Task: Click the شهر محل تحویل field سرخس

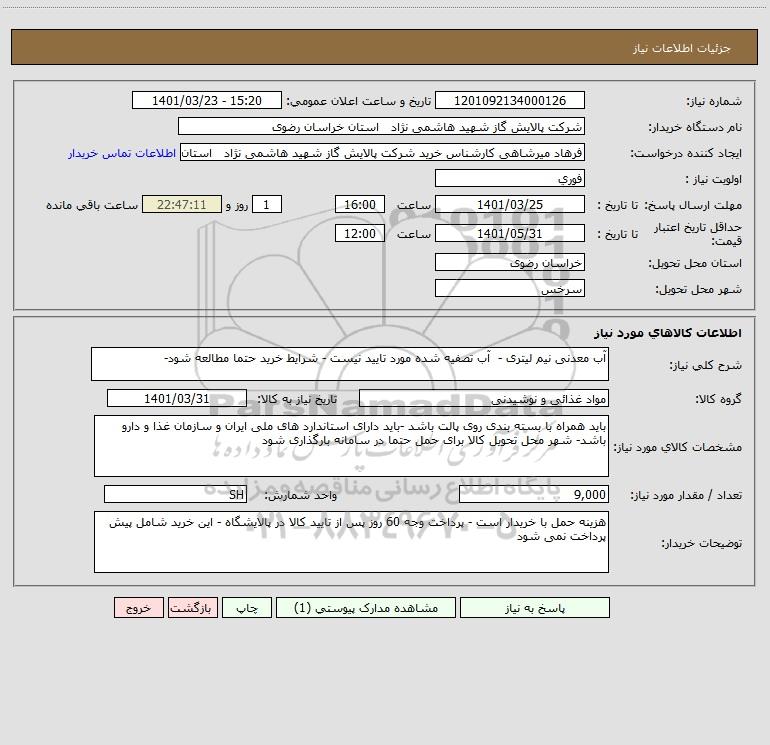Action: 510,288
